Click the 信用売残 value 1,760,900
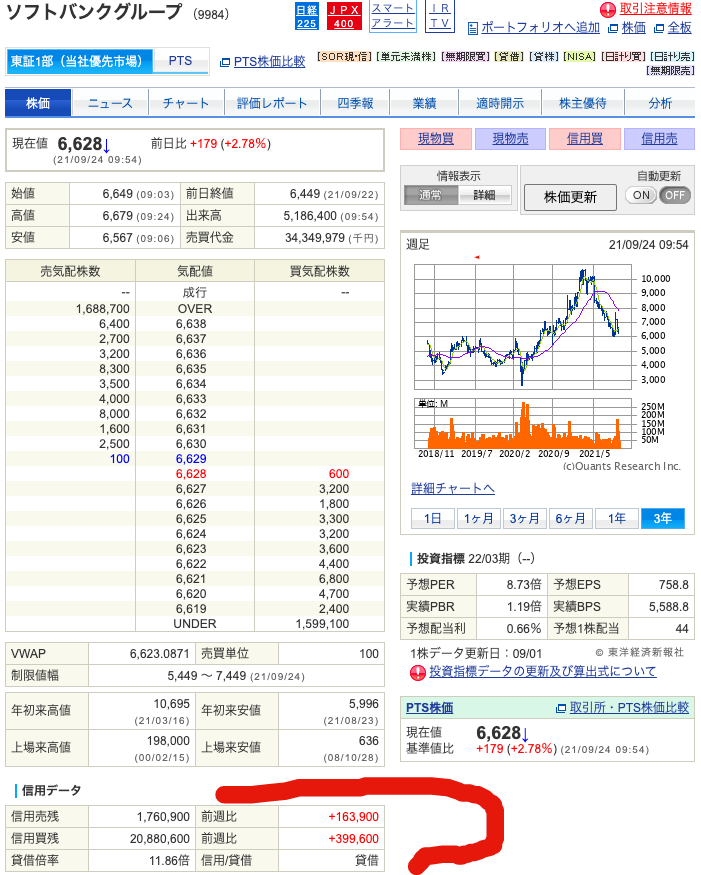This screenshot has height=875, width=701. click(x=163, y=816)
